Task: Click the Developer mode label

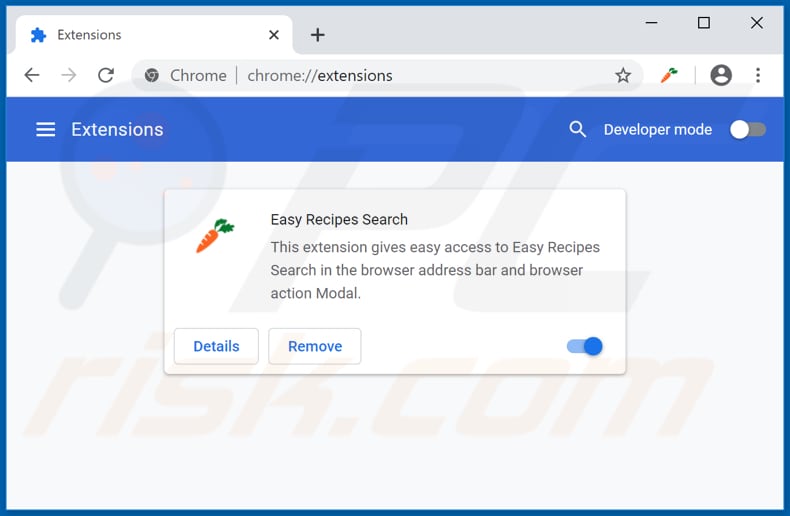Action: tap(658, 130)
